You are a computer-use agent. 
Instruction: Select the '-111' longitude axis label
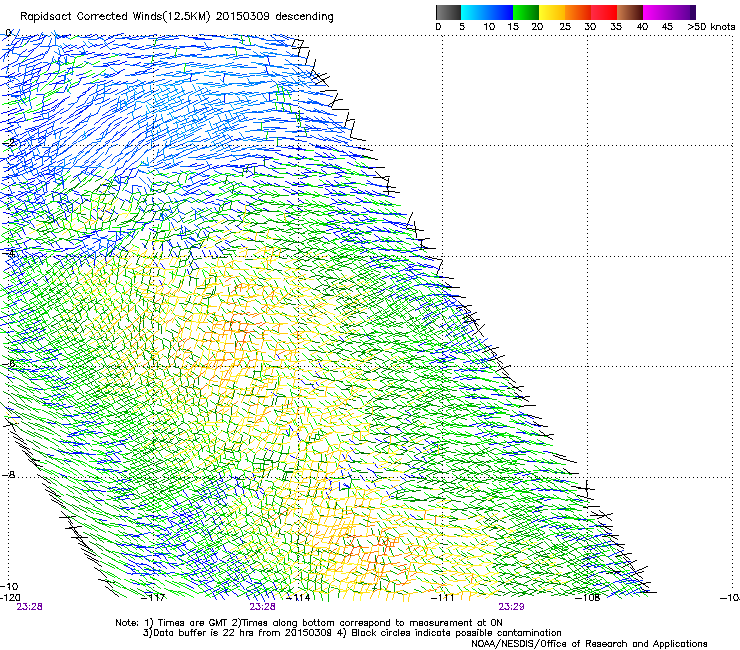[x=443, y=598]
